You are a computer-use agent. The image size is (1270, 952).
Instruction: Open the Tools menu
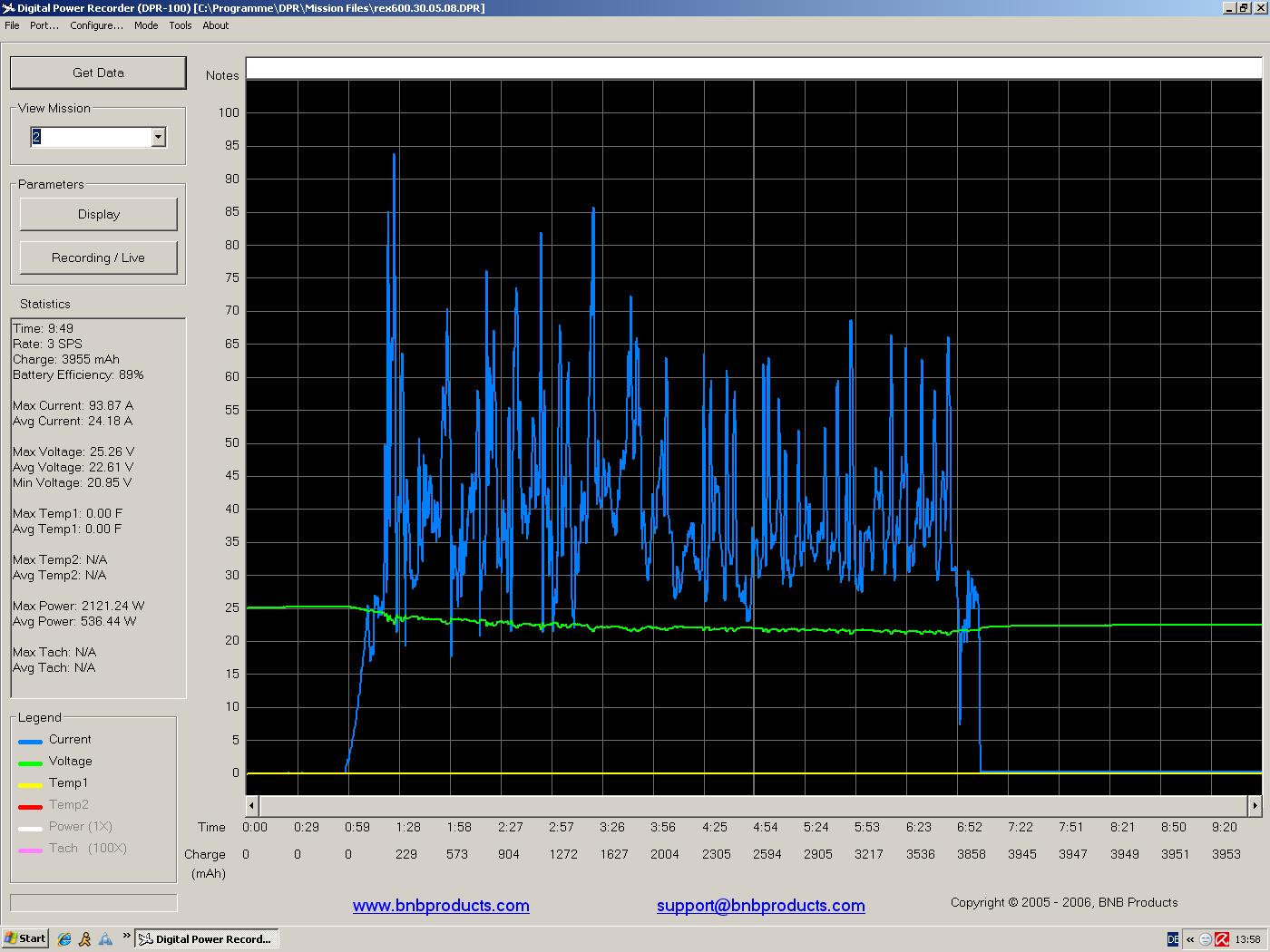pos(181,25)
